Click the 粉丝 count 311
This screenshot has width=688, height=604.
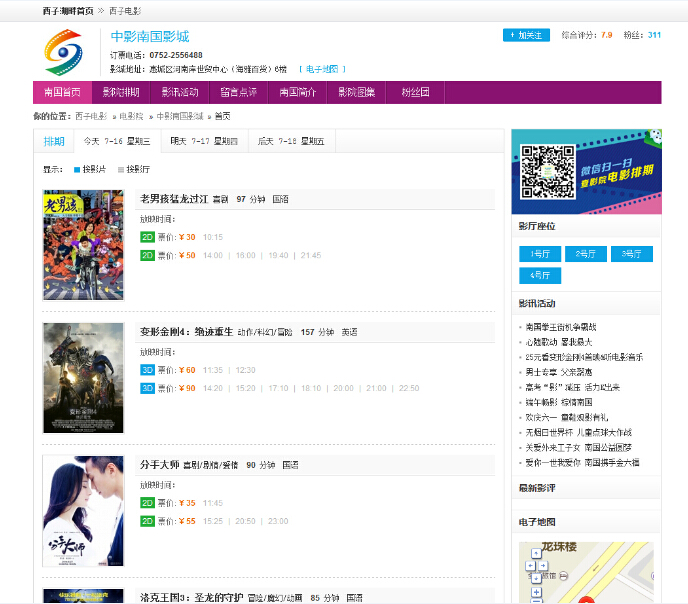[654, 35]
